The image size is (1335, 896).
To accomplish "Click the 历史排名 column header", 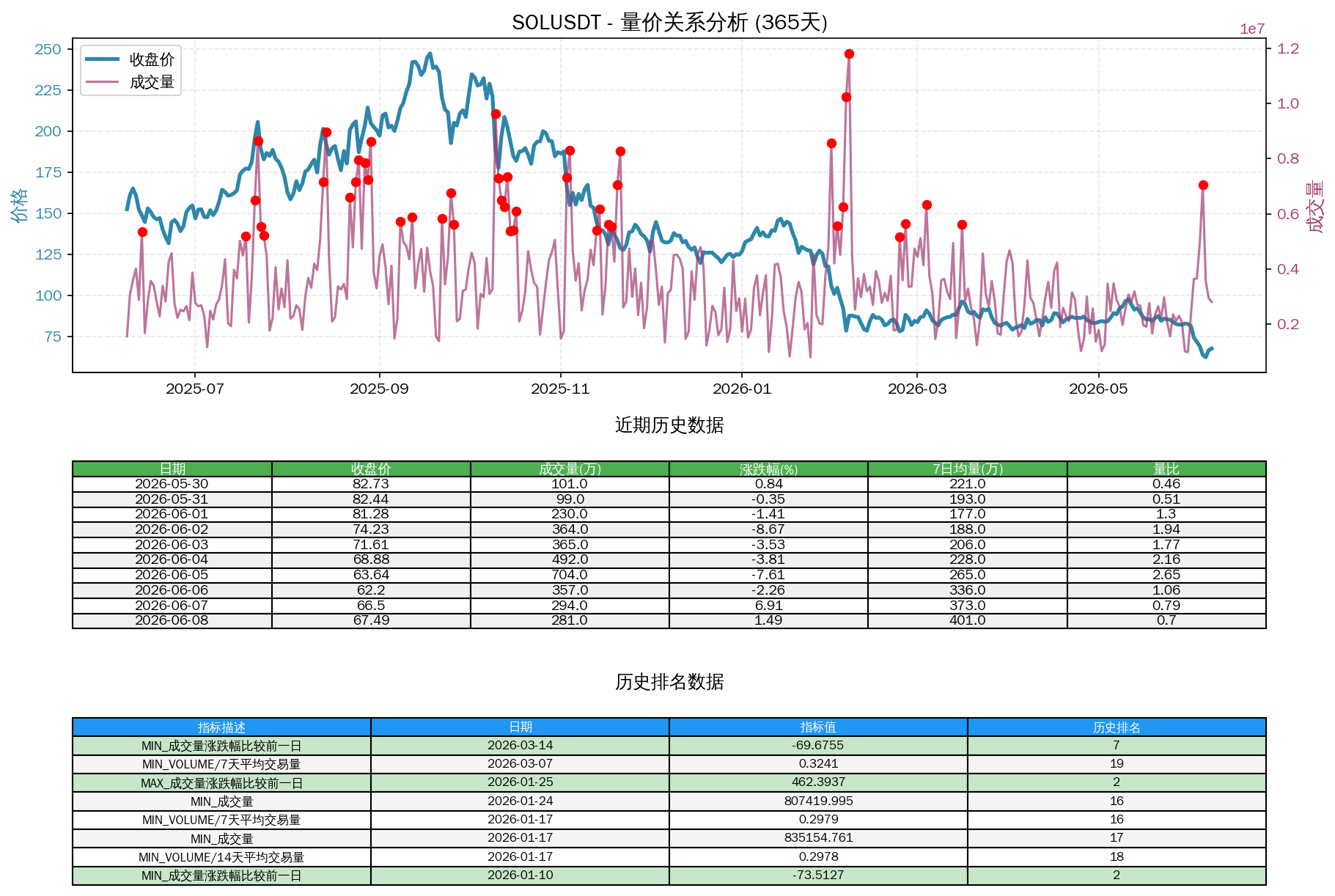I will tap(1117, 727).
